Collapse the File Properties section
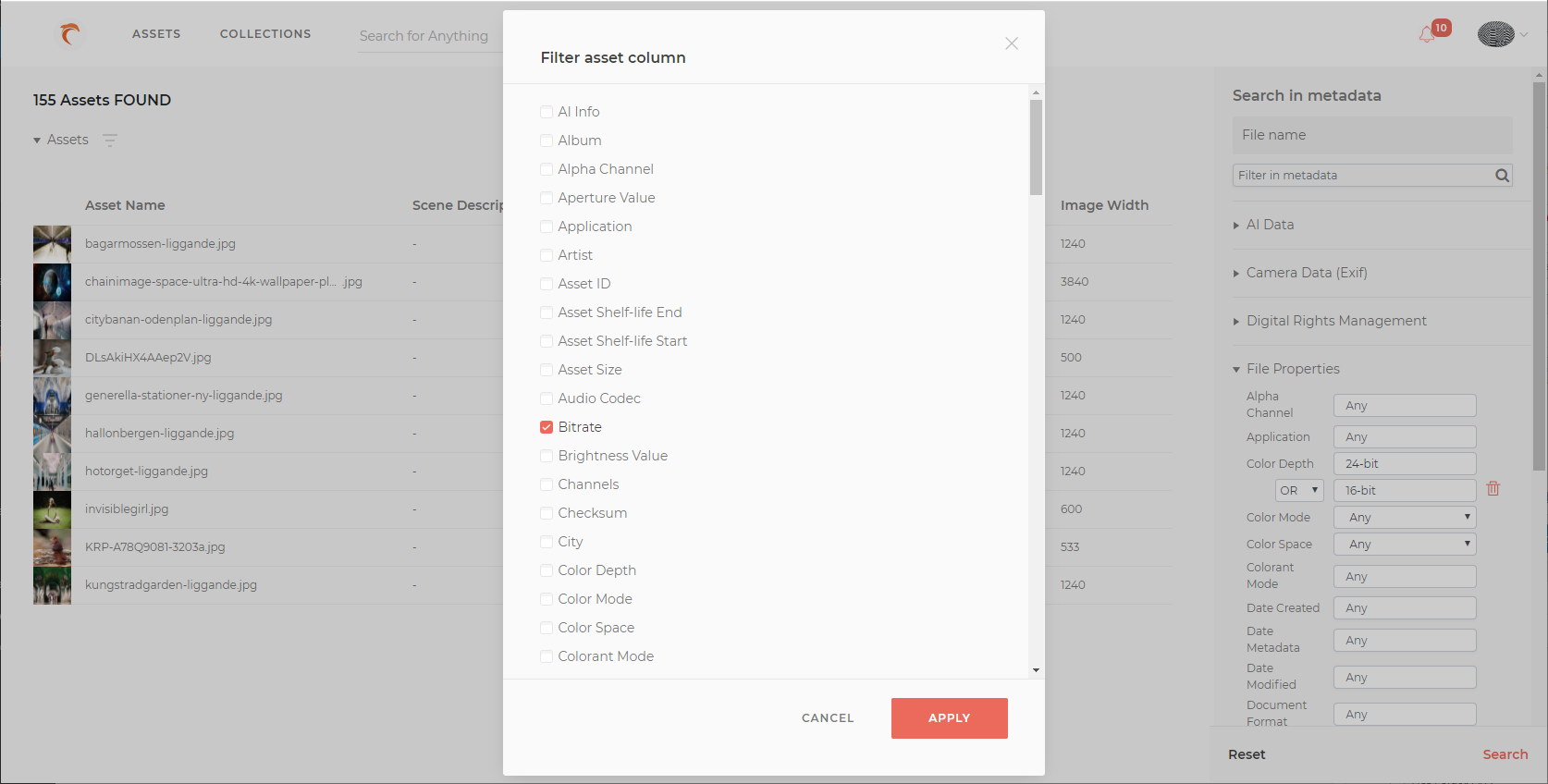 [1286, 369]
